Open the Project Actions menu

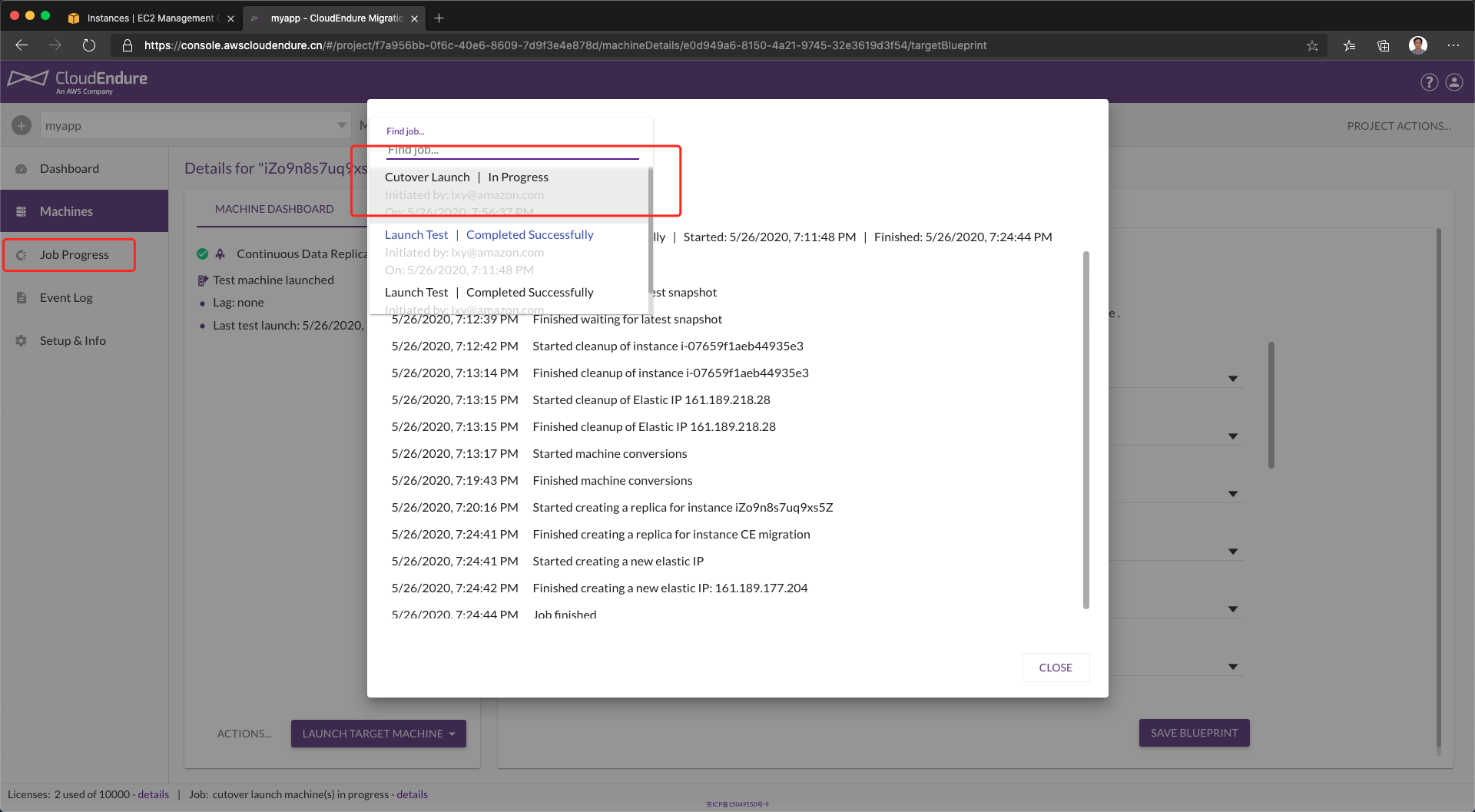tap(1398, 126)
